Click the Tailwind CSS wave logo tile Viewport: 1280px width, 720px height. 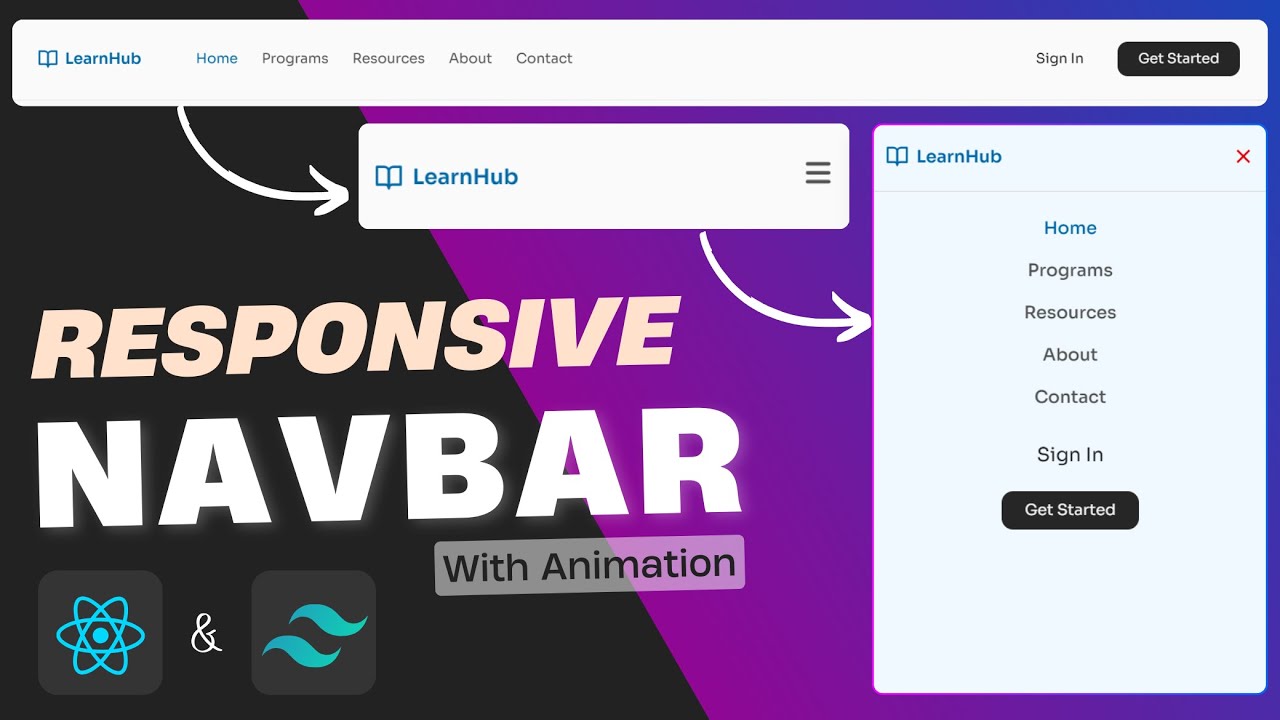314,633
